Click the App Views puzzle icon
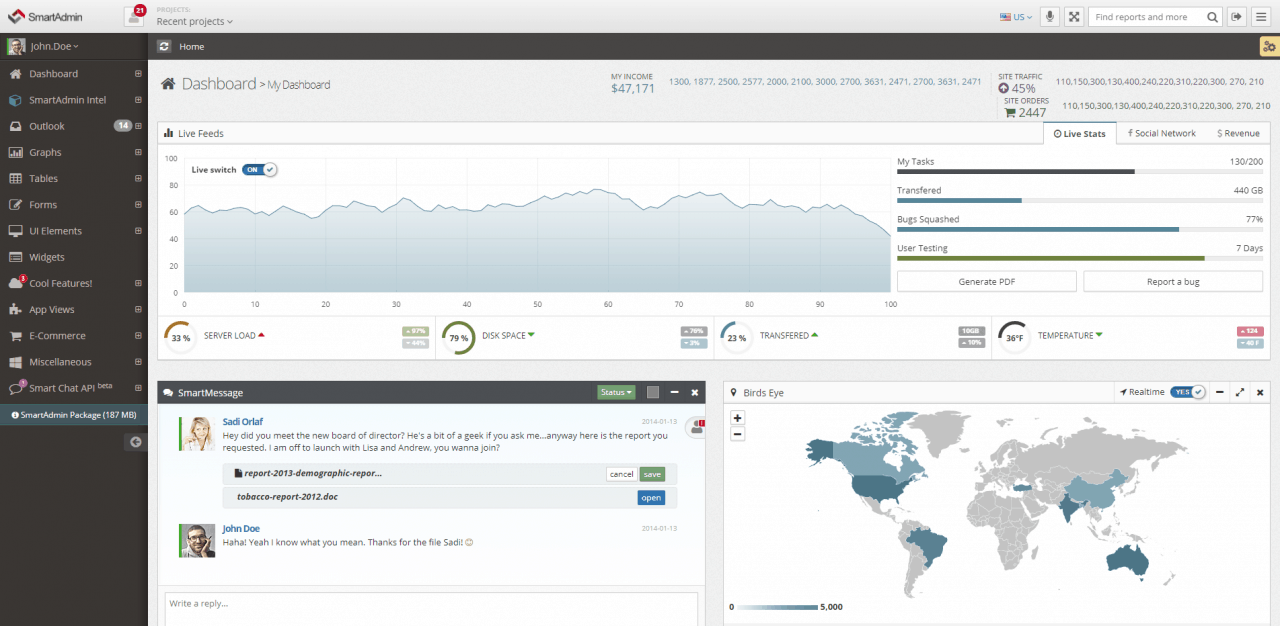 coord(15,310)
